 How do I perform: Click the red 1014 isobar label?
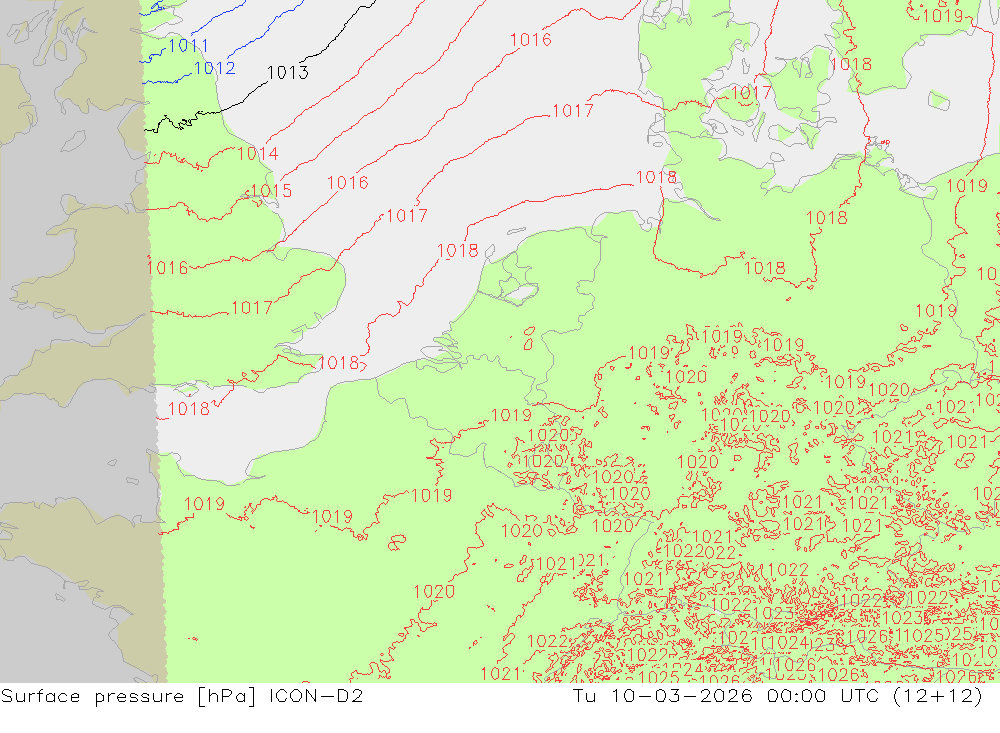[258, 154]
